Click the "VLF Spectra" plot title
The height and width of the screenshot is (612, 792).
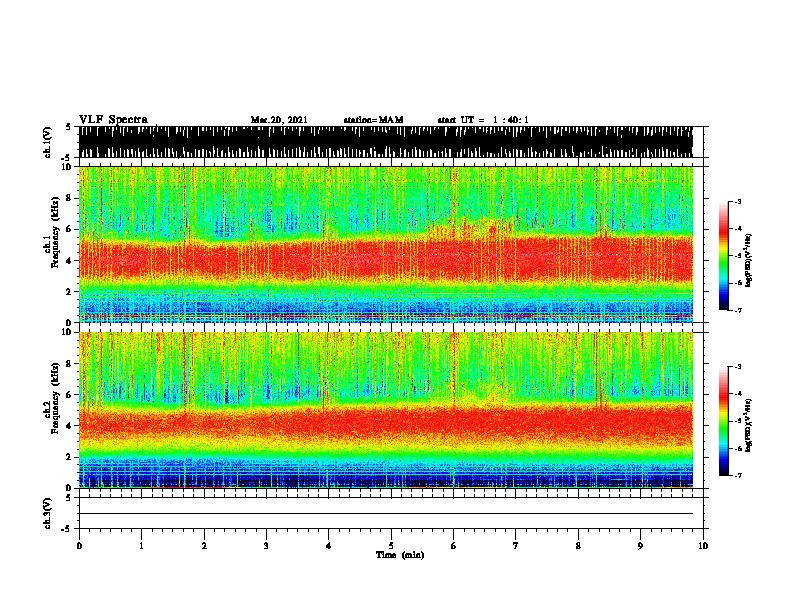pos(113,120)
